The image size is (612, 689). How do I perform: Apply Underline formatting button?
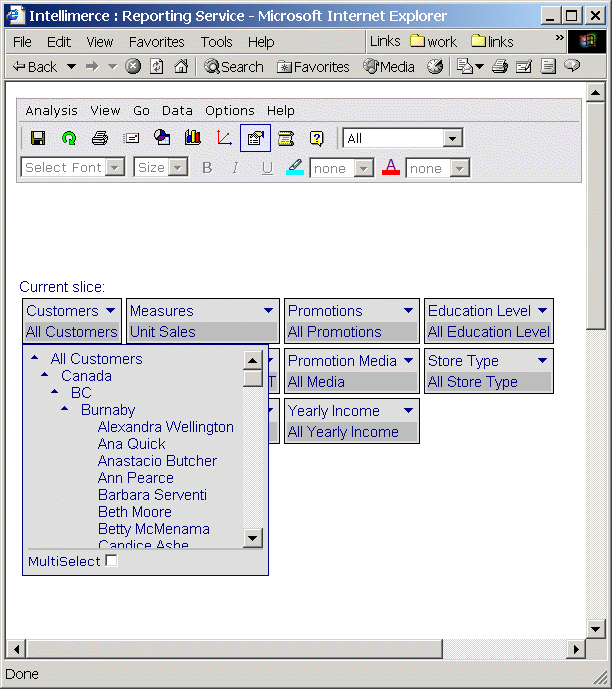tap(267, 168)
